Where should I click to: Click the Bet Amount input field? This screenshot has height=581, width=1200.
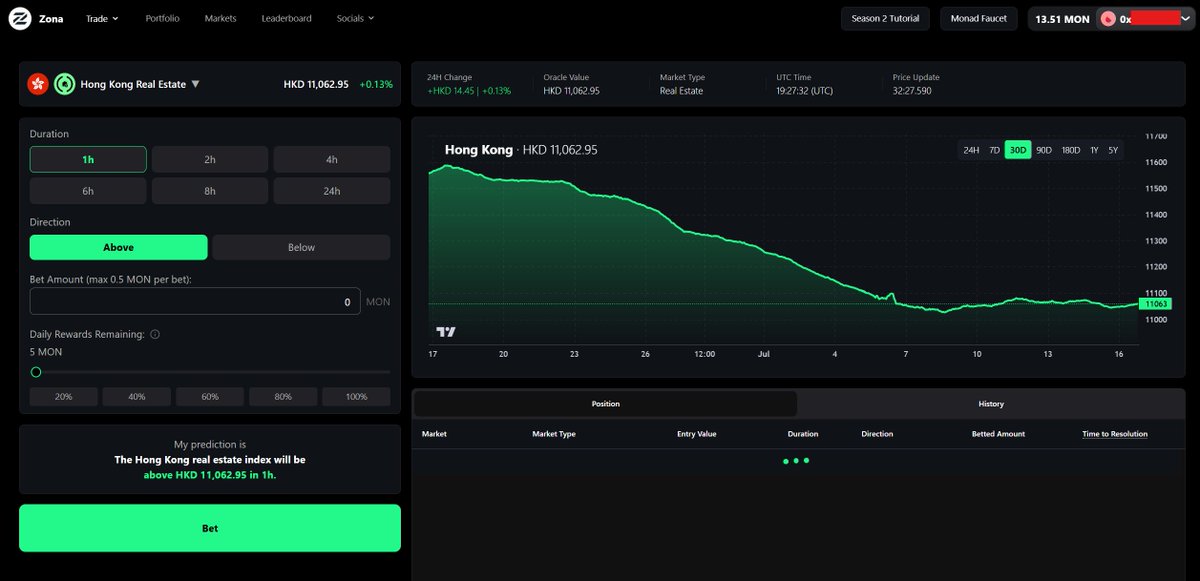(195, 301)
